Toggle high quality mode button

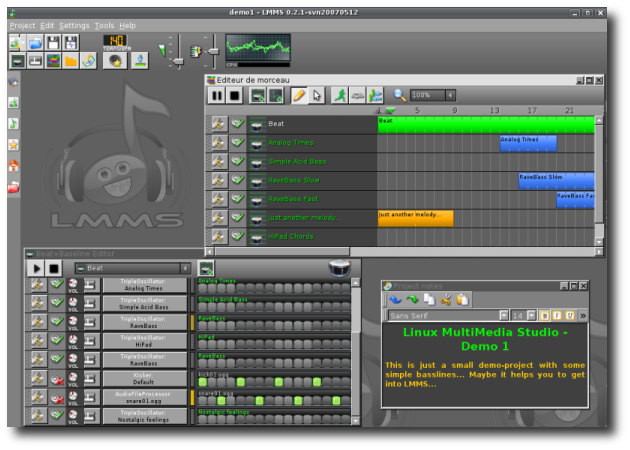click(x=115, y=61)
